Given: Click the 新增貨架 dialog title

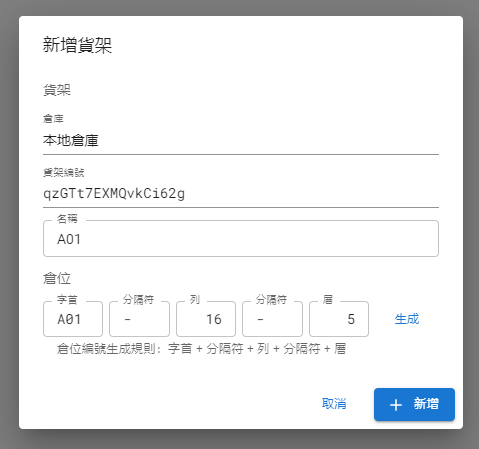Looking at the screenshot, I should pos(77,45).
